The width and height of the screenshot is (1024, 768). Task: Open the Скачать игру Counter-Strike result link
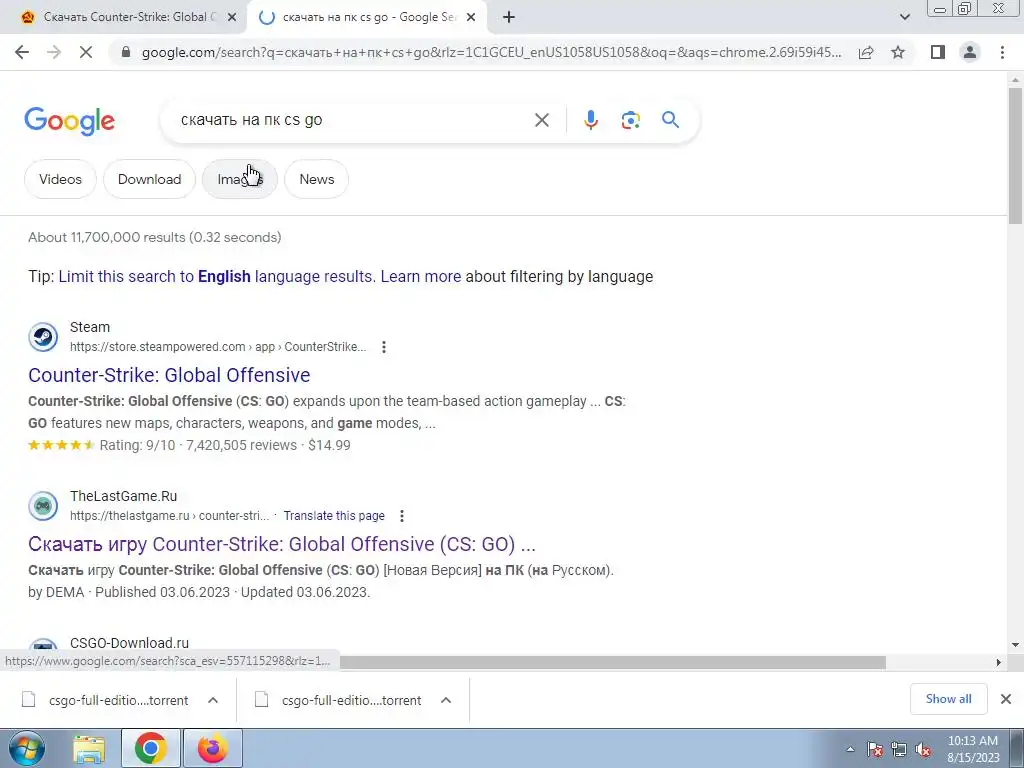coord(281,544)
